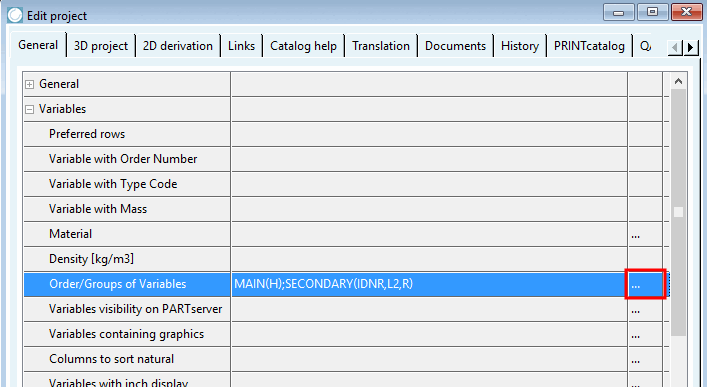707x387 pixels.
Task: Select Variable with Order Number row
Action: [x=127, y=159]
